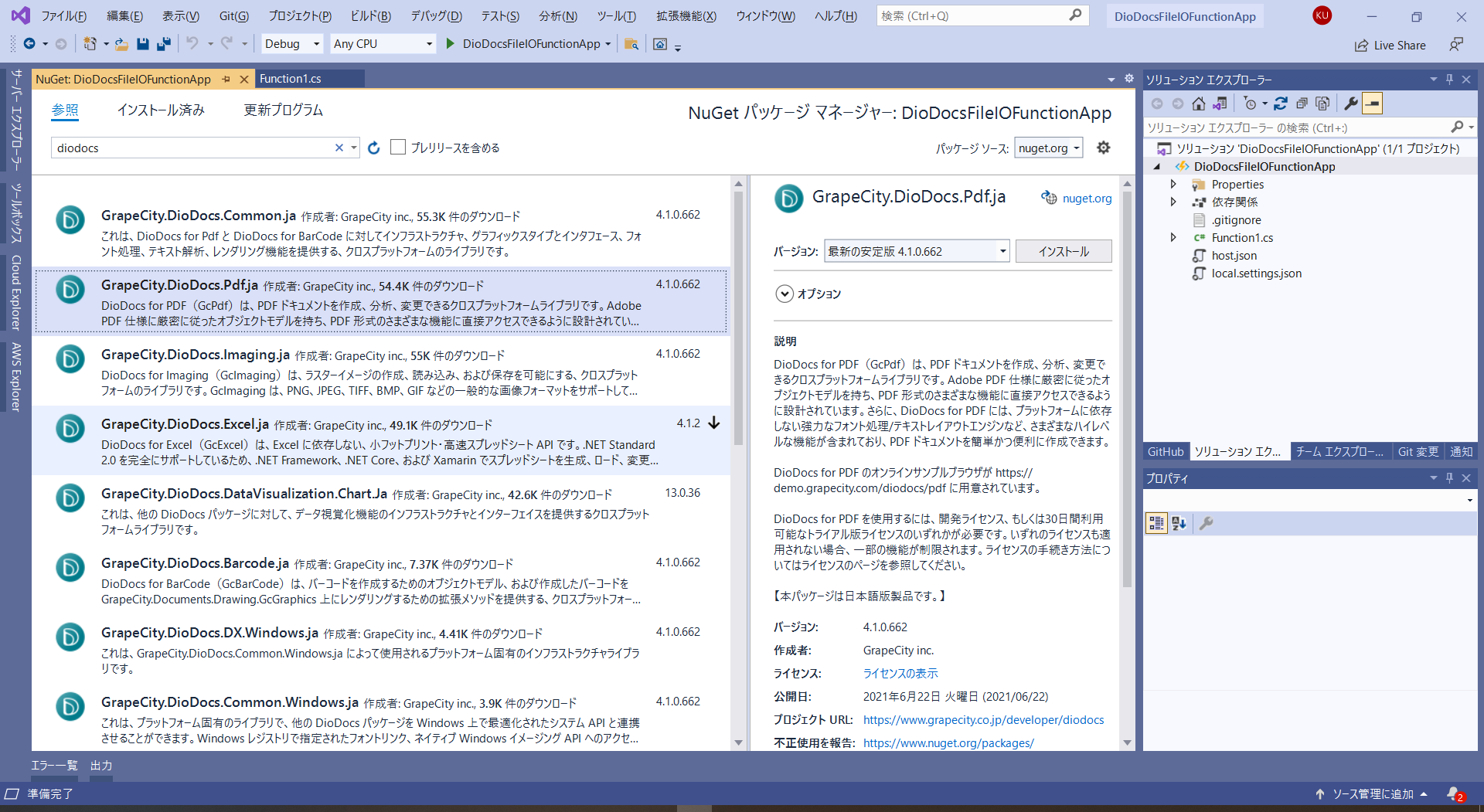Open the startup project dropdown arrow
The height and width of the screenshot is (812, 1484).
click(608, 44)
